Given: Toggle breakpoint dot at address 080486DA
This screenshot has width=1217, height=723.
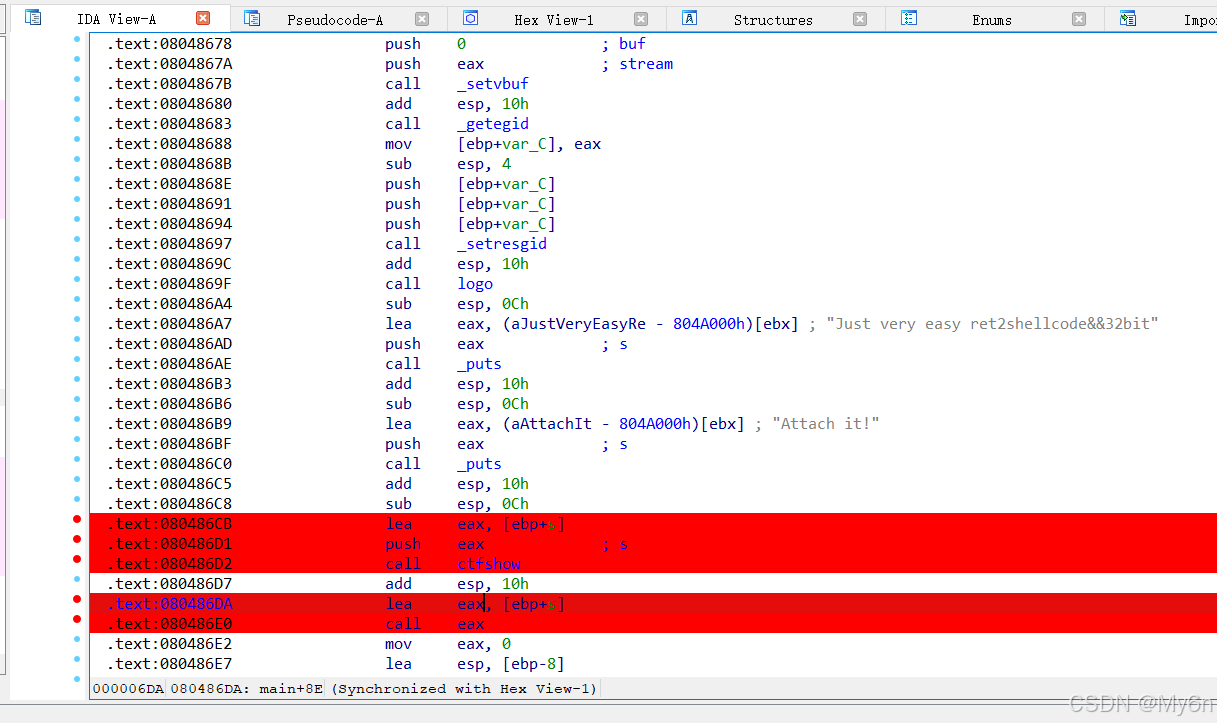Looking at the screenshot, I should (x=77, y=600).
